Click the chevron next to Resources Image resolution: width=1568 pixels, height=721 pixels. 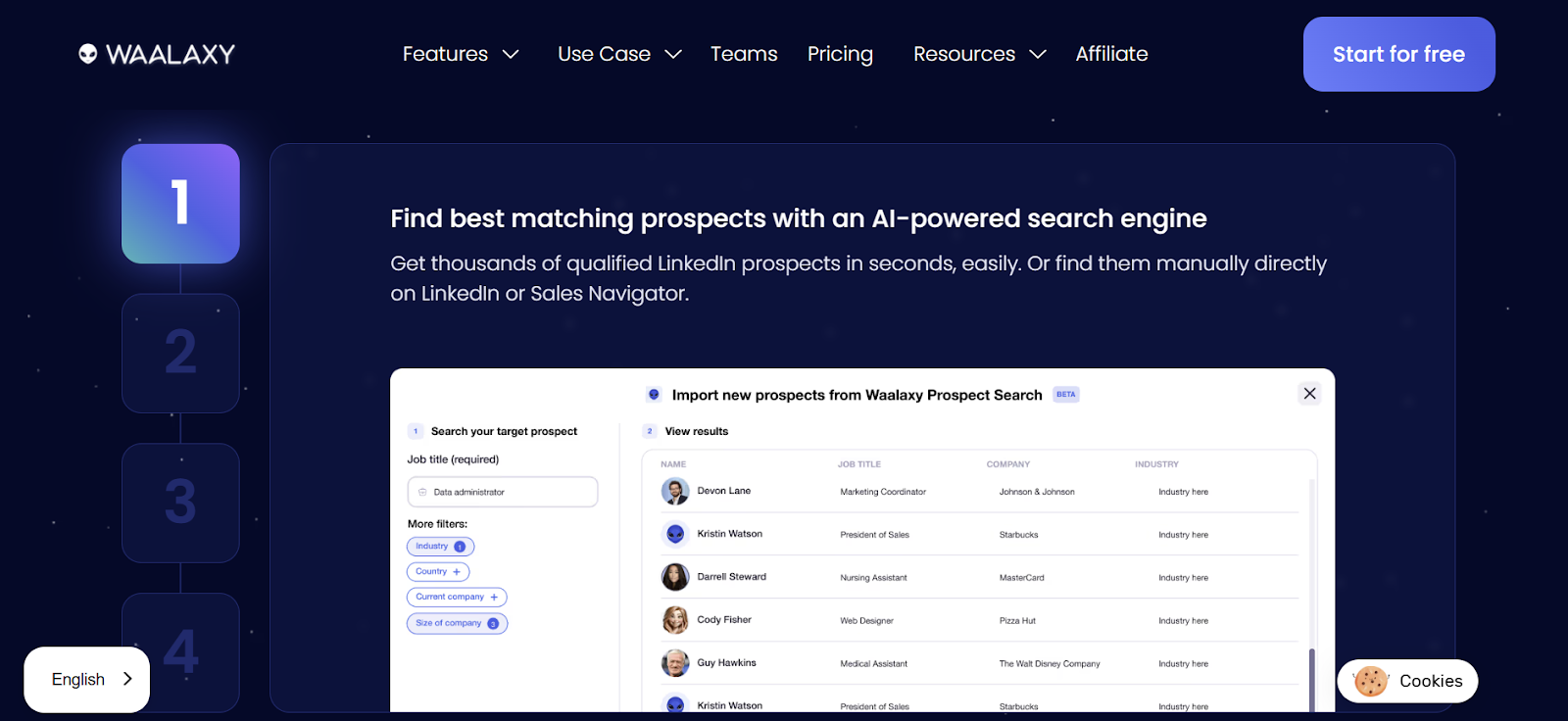pos(1038,55)
